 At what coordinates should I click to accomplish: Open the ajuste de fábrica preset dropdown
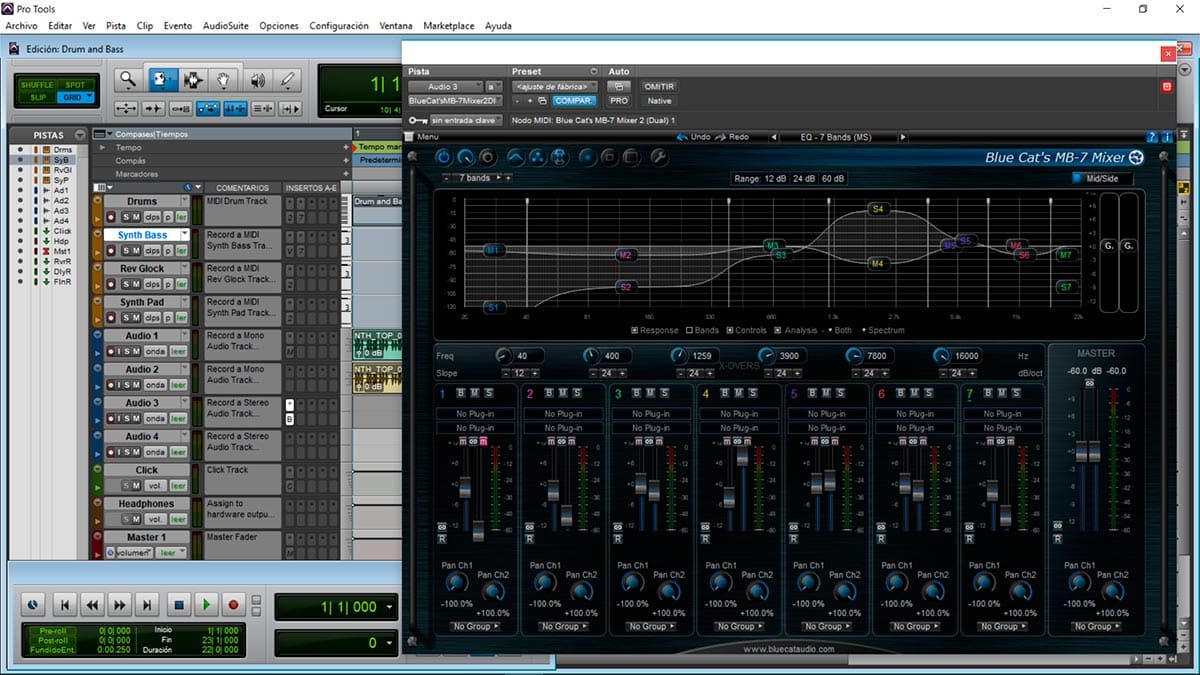pyautogui.click(x=555, y=87)
